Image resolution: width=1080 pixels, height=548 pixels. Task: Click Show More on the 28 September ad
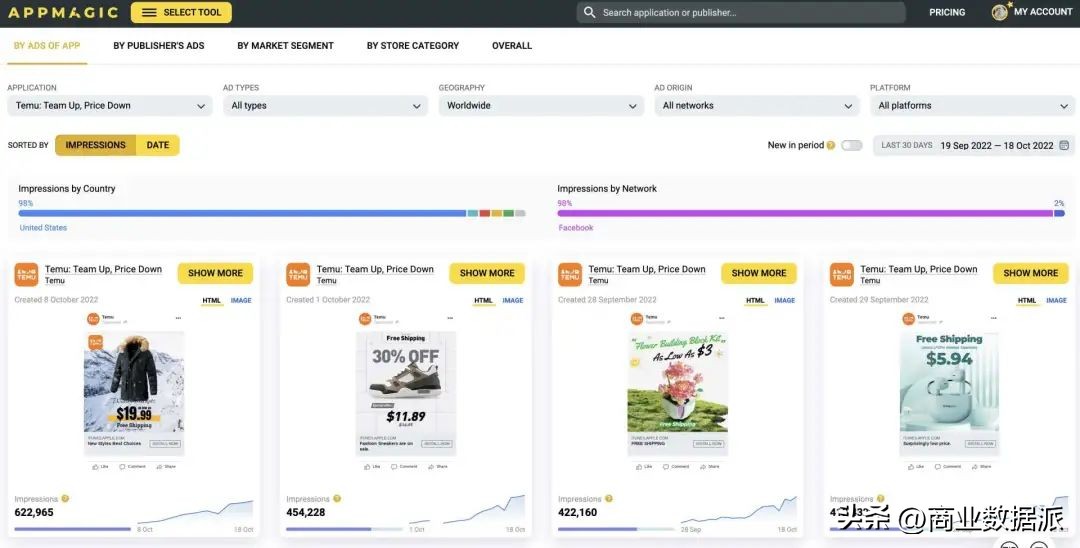[x=759, y=273]
